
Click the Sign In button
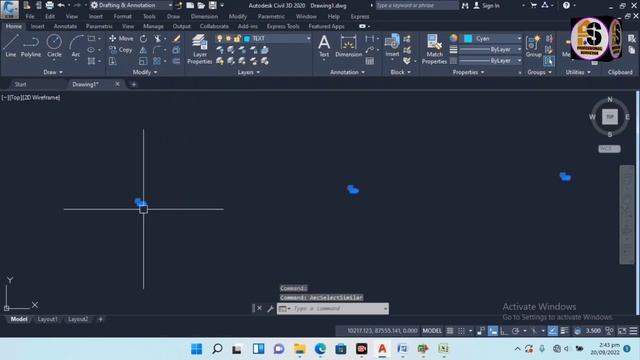(x=487, y=5)
